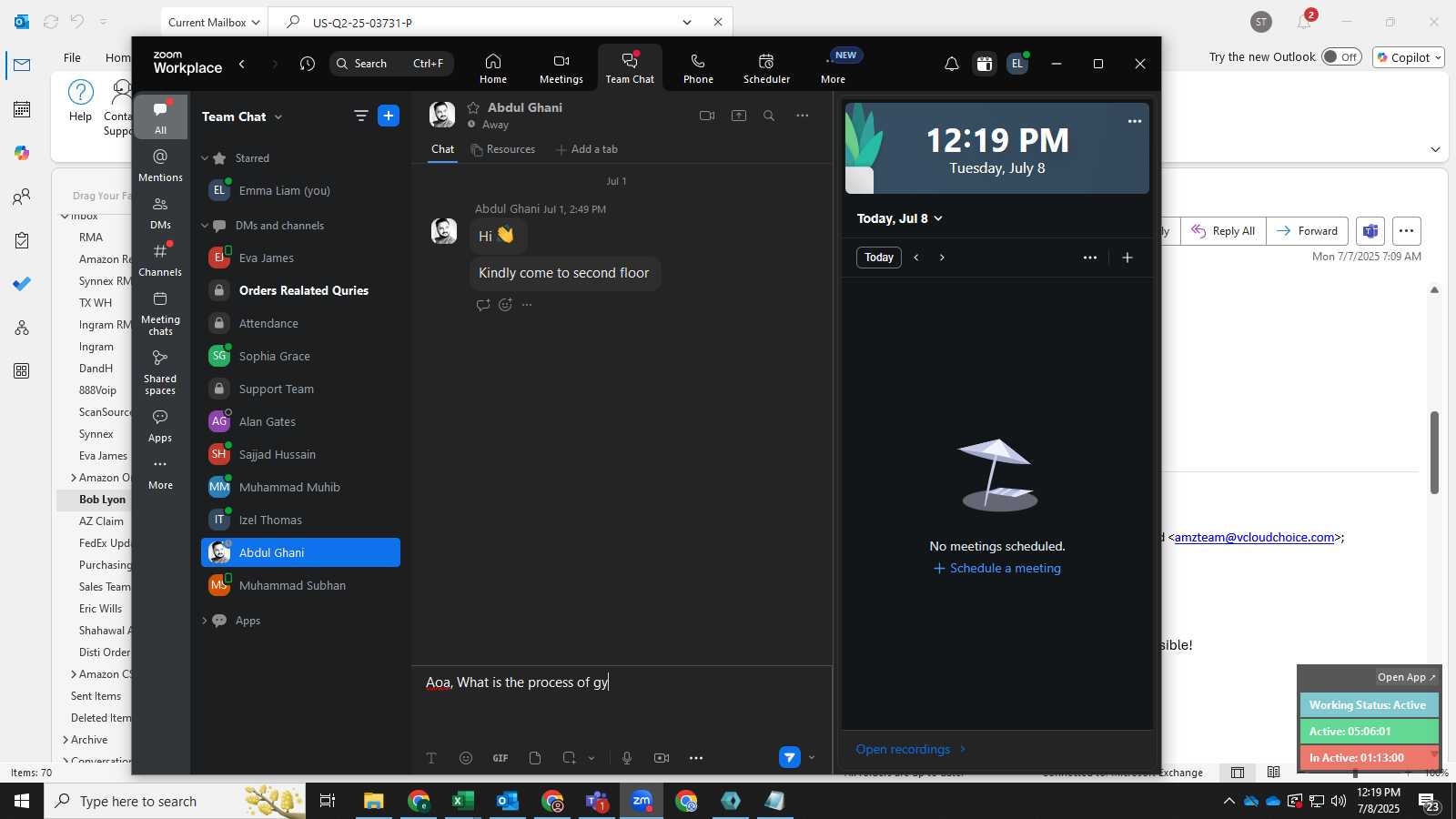Switch to the Phone tab
Viewport: 1456px width, 819px height.
pyautogui.click(x=698, y=68)
